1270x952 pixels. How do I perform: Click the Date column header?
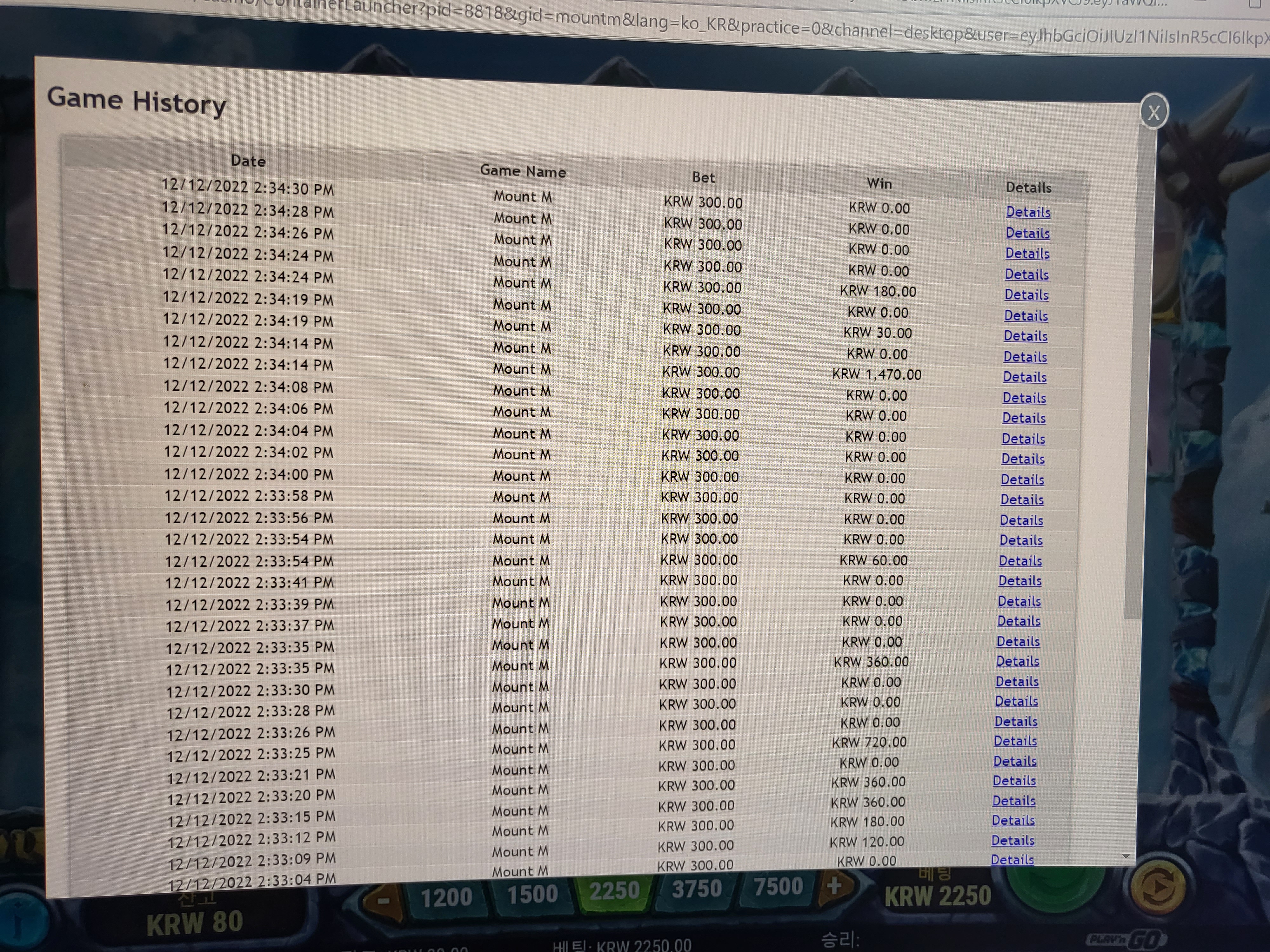coord(248,161)
